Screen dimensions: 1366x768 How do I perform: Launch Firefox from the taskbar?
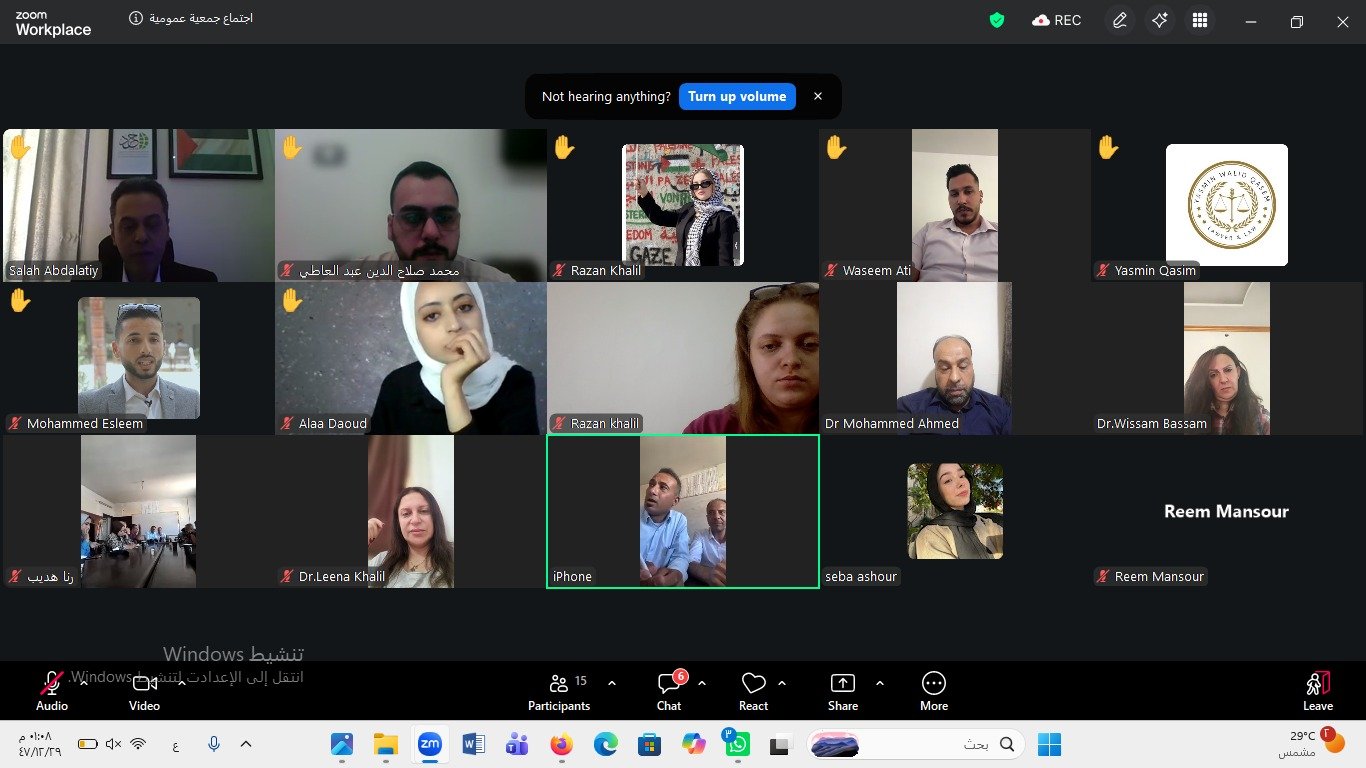[562, 744]
